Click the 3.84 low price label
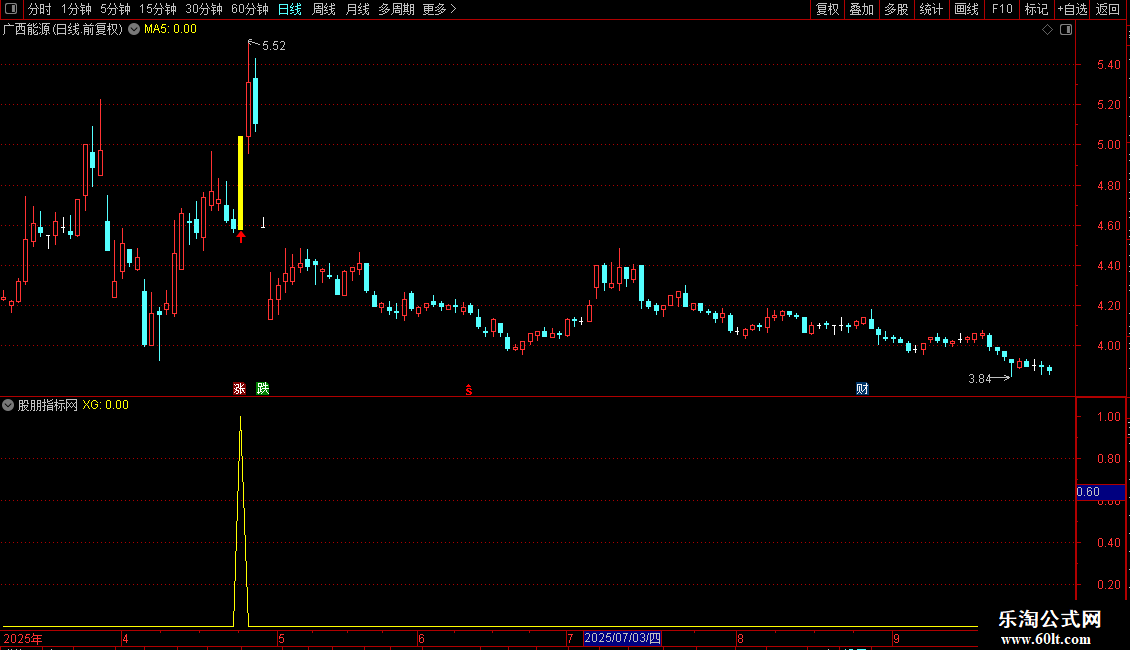 coord(979,378)
